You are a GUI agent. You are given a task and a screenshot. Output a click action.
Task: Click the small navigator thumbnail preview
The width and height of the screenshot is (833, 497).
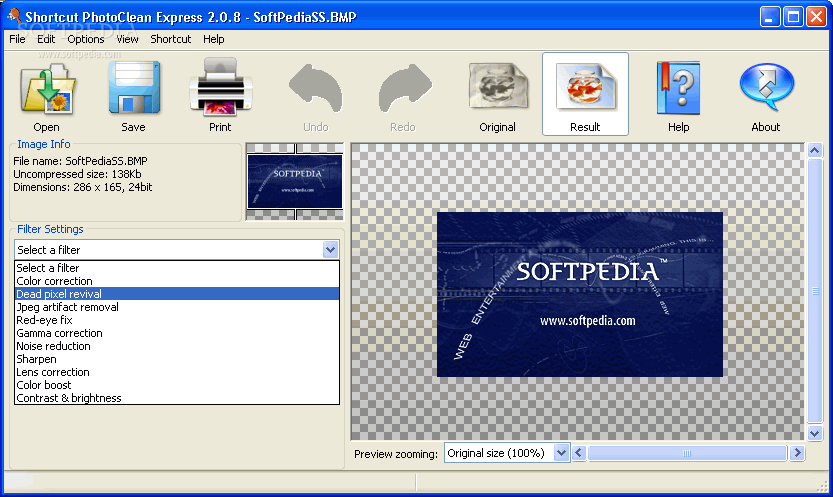[295, 181]
